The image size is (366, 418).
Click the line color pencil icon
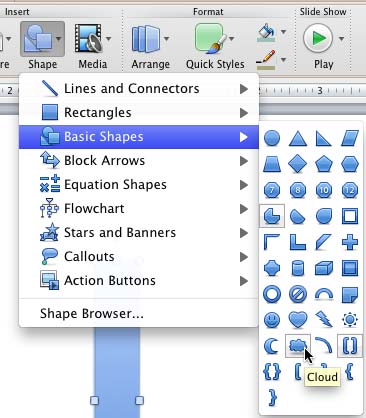(266, 60)
